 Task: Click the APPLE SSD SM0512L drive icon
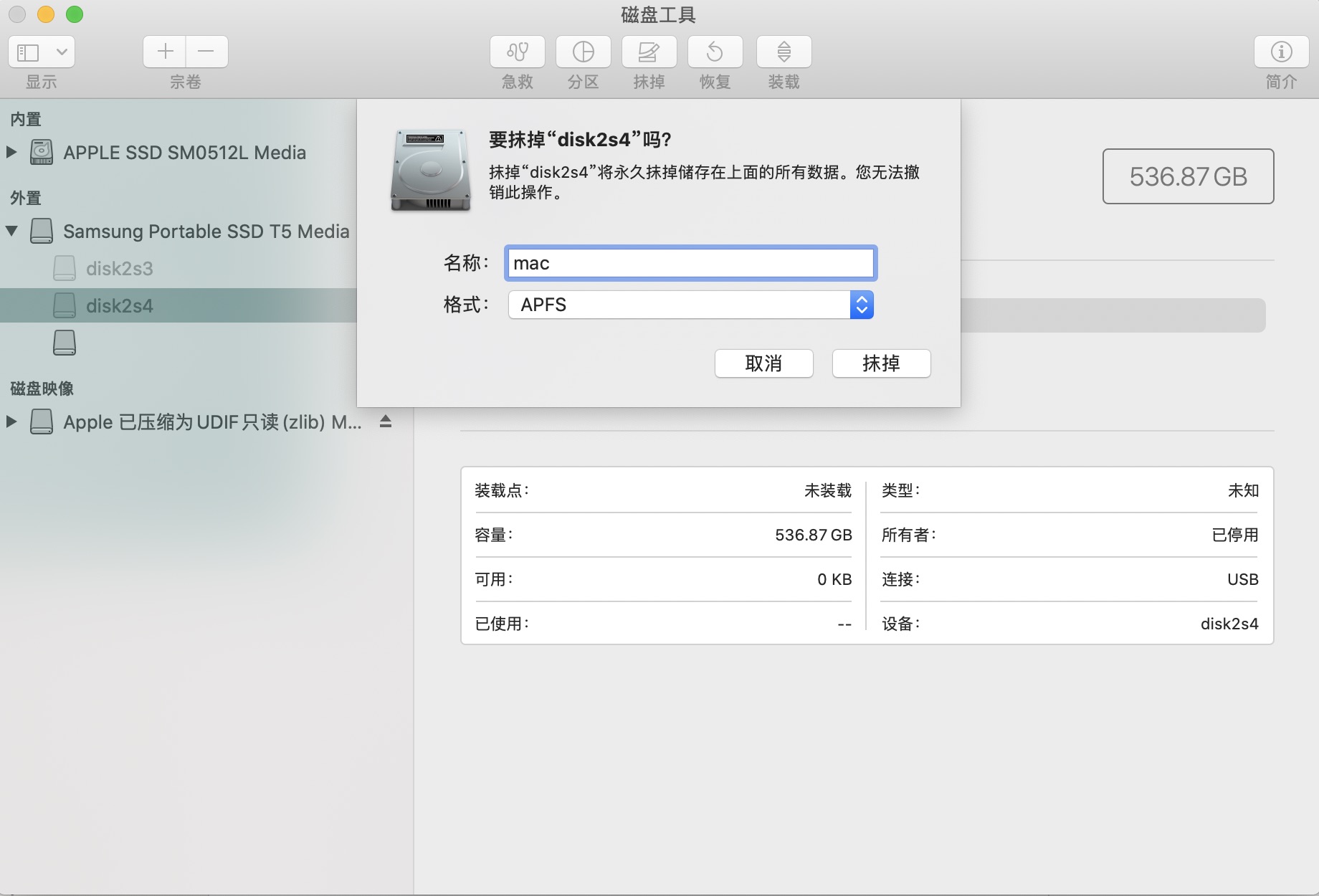(x=42, y=152)
